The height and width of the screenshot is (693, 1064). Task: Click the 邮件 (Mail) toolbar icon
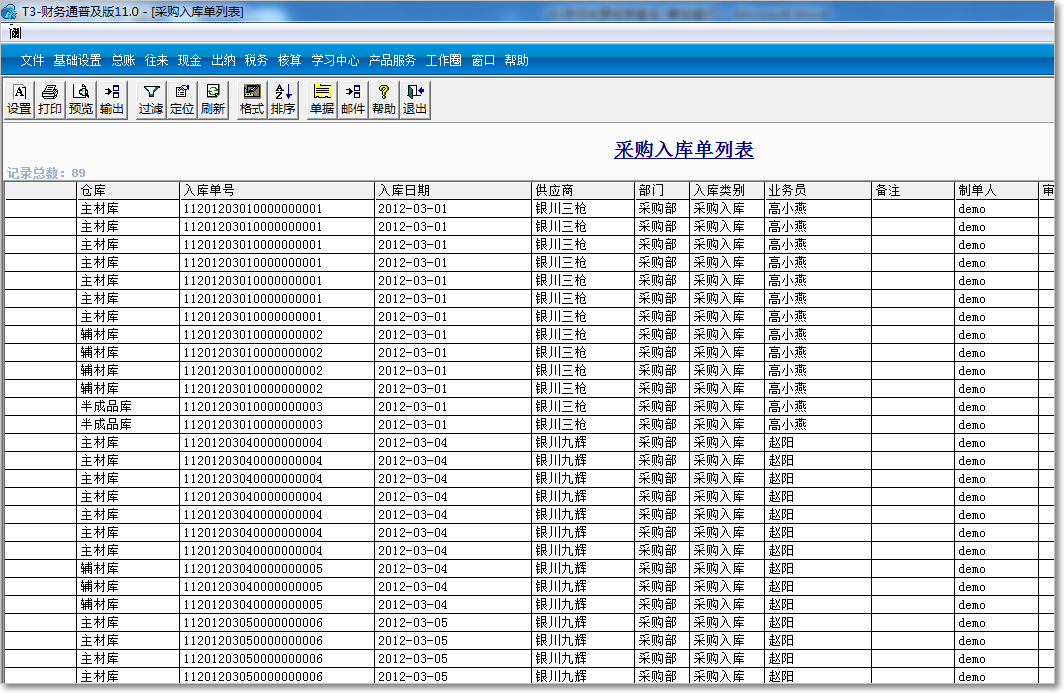click(x=353, y=99)
